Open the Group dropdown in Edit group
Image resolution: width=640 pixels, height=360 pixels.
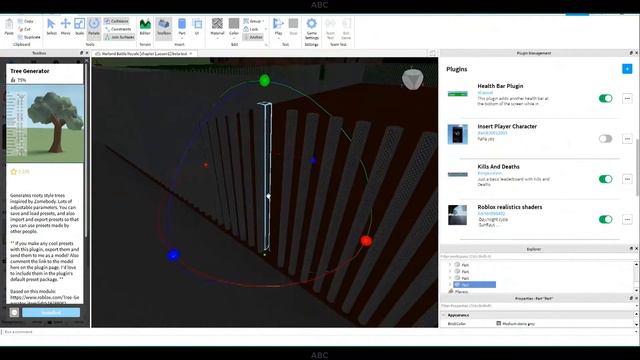tap(254, 21)
